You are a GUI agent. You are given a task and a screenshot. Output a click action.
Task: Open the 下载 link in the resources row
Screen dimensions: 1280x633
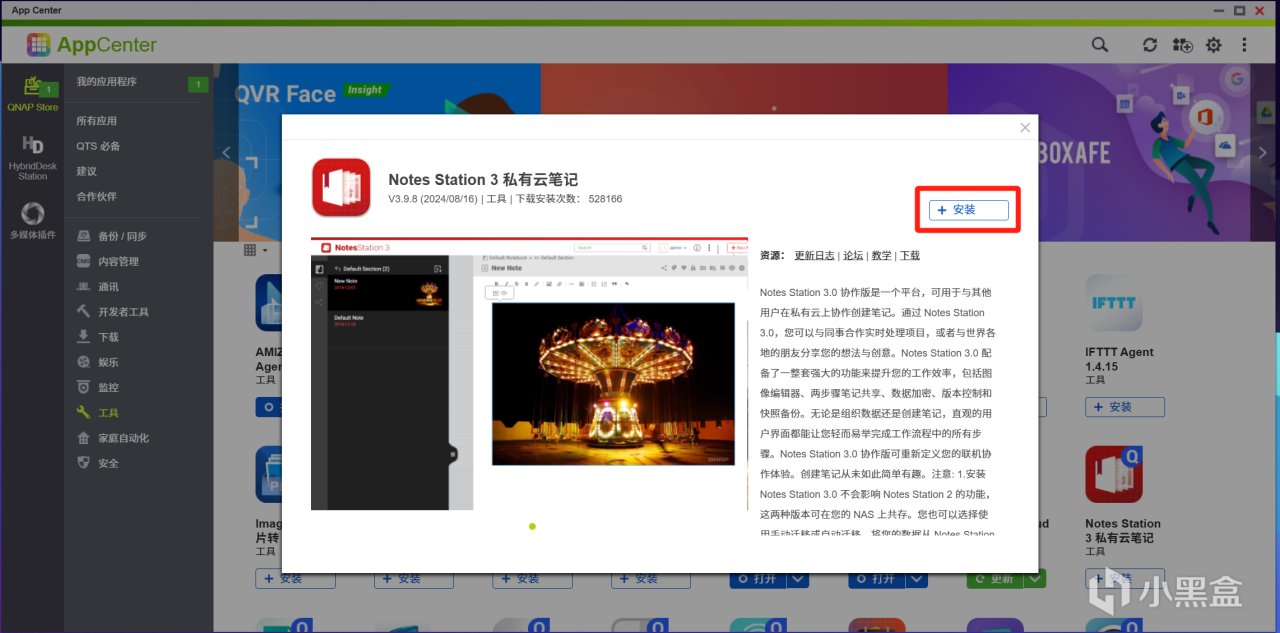(x=910, y=256)
